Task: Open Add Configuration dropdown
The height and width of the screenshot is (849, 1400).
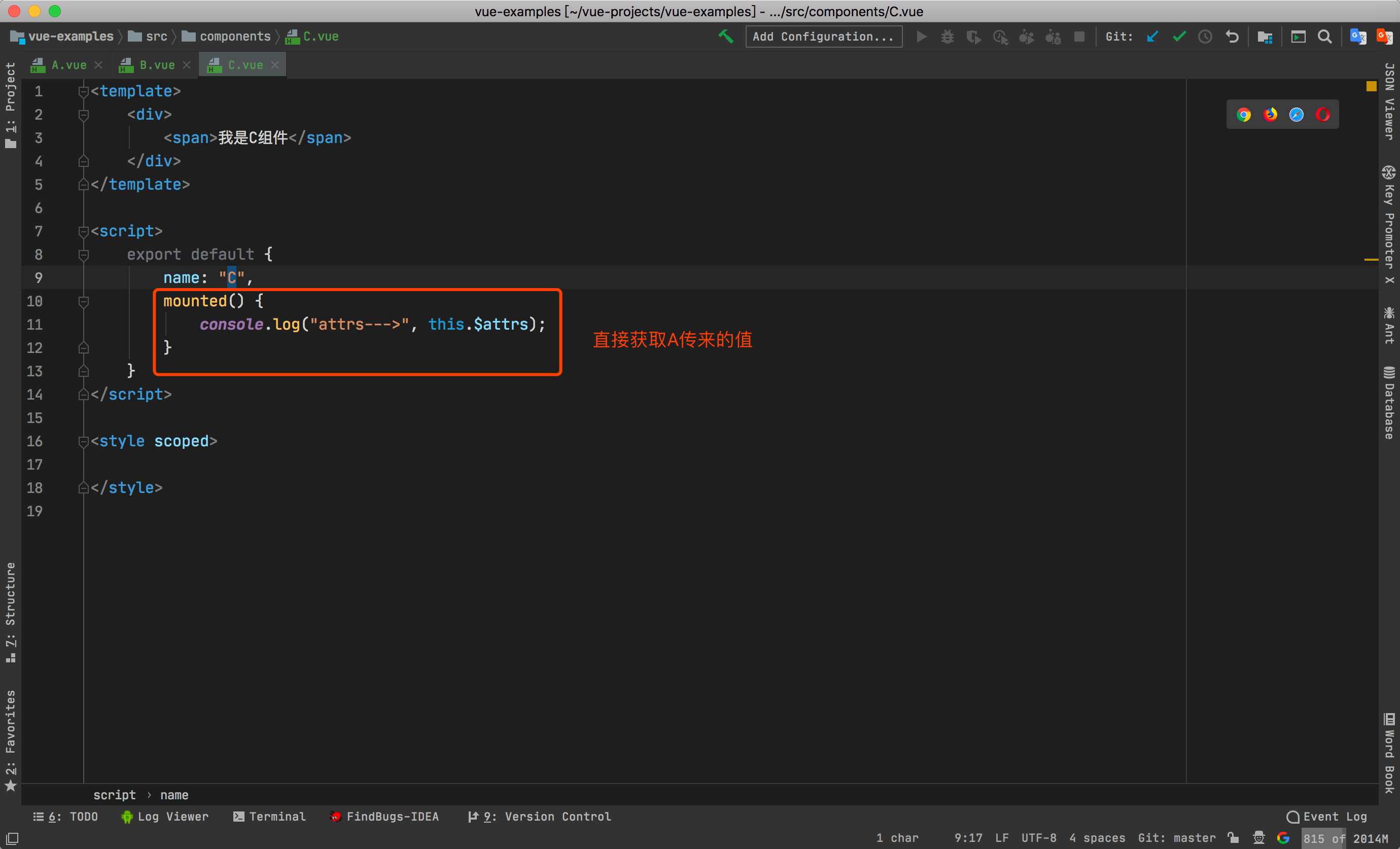Action: pos(823,37)
